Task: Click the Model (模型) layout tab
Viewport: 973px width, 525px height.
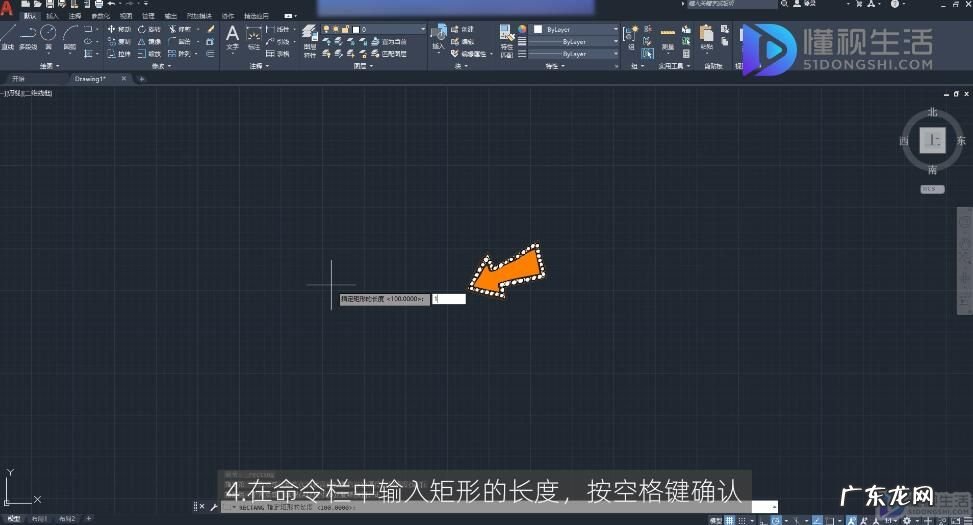Action: 13,518
